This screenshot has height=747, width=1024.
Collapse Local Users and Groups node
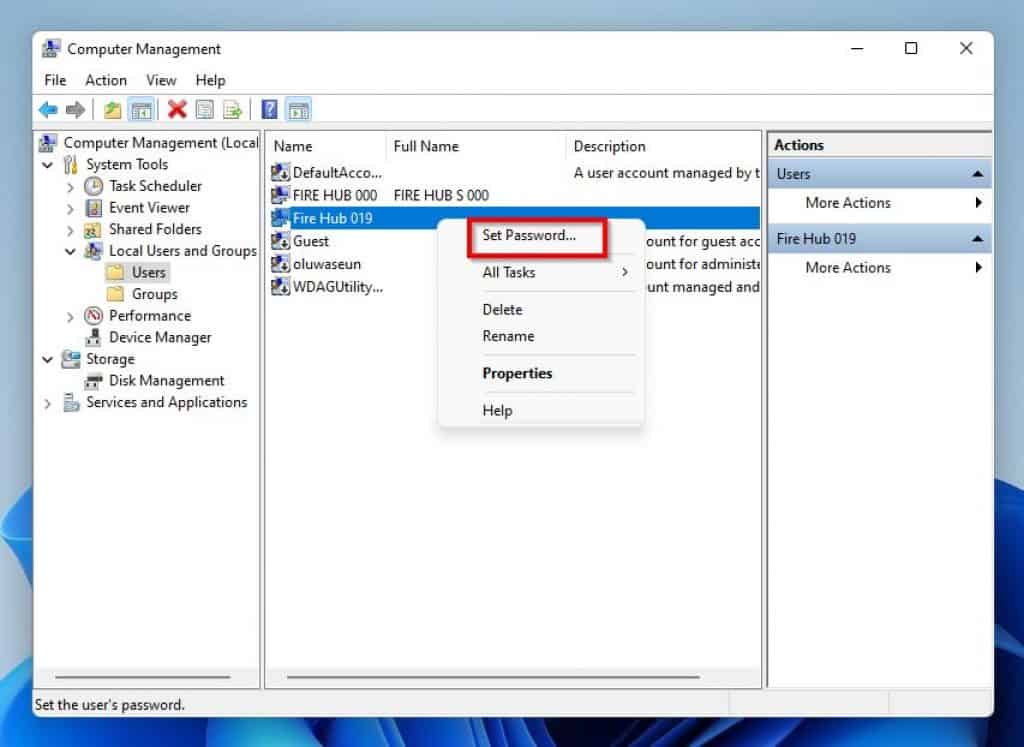(70, 251)
